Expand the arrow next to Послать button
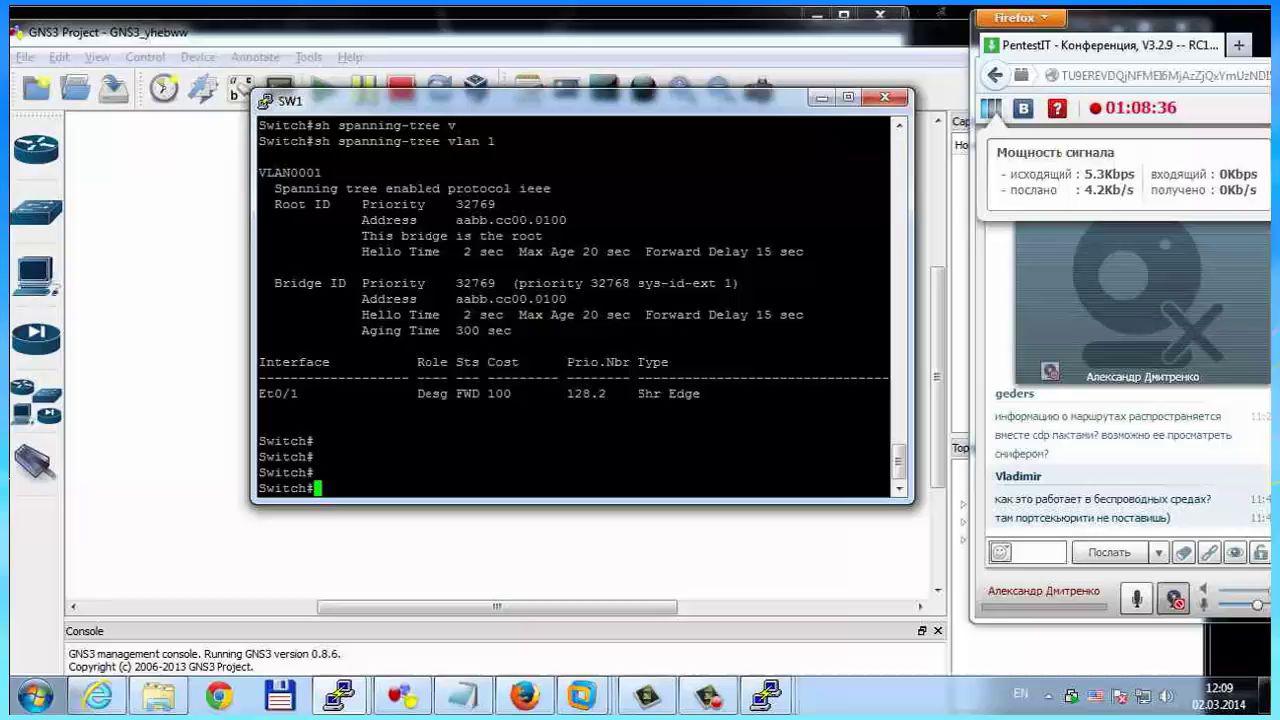Viewport: 1280px width, 720px height. coord(1158,552)
